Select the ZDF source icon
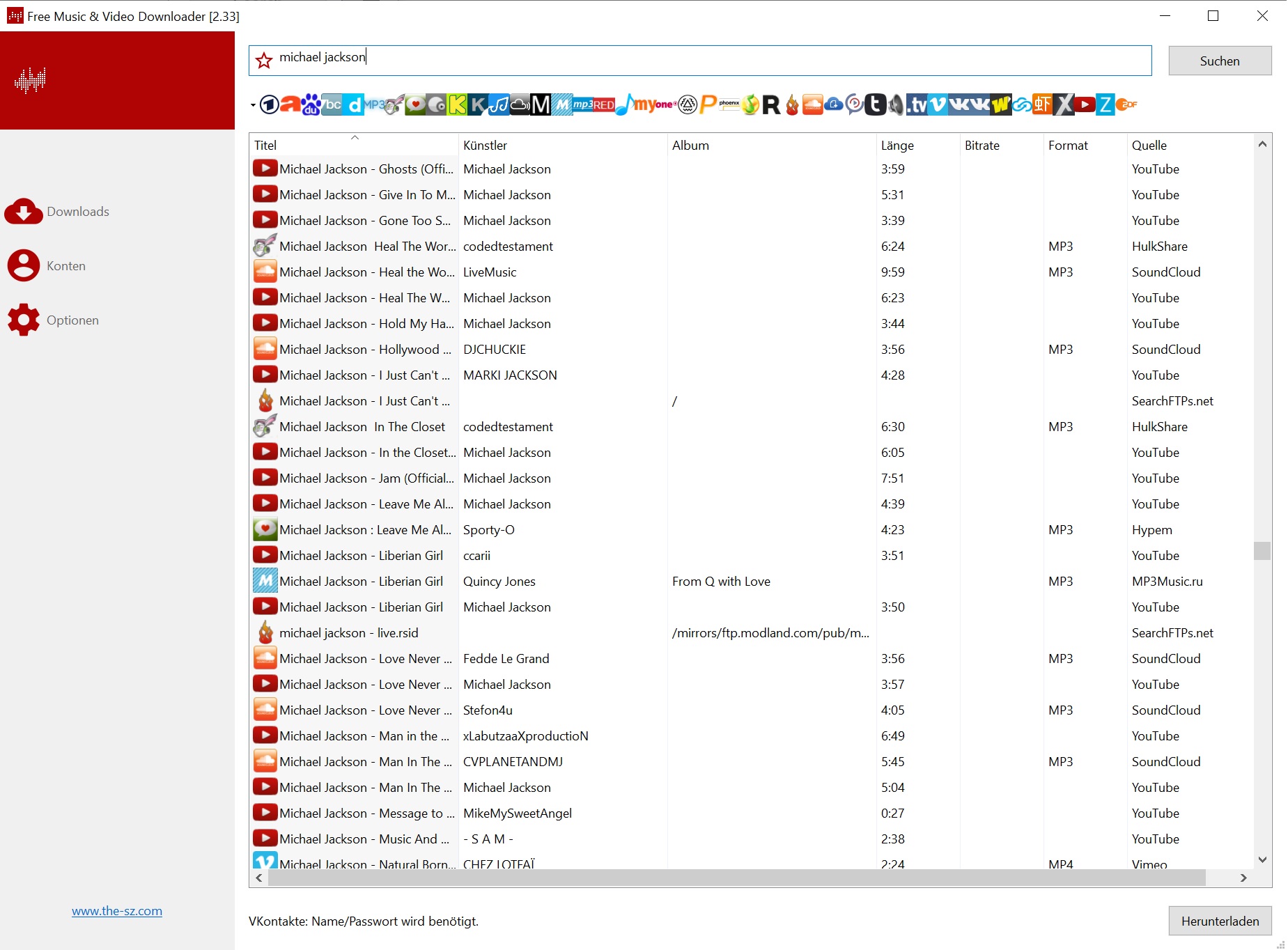The width and height of the screenshot is (1288, 950). click(x=1127, y=104)
